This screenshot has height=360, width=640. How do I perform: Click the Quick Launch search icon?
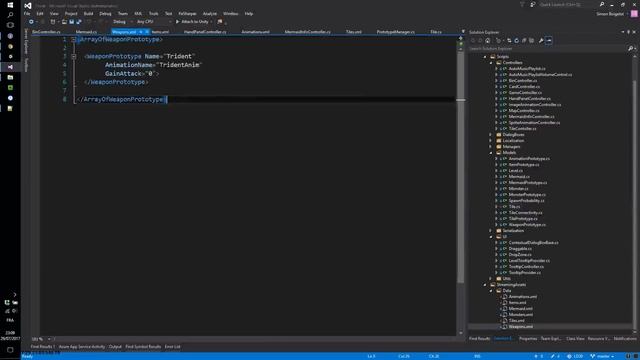[x=602, y=4]
